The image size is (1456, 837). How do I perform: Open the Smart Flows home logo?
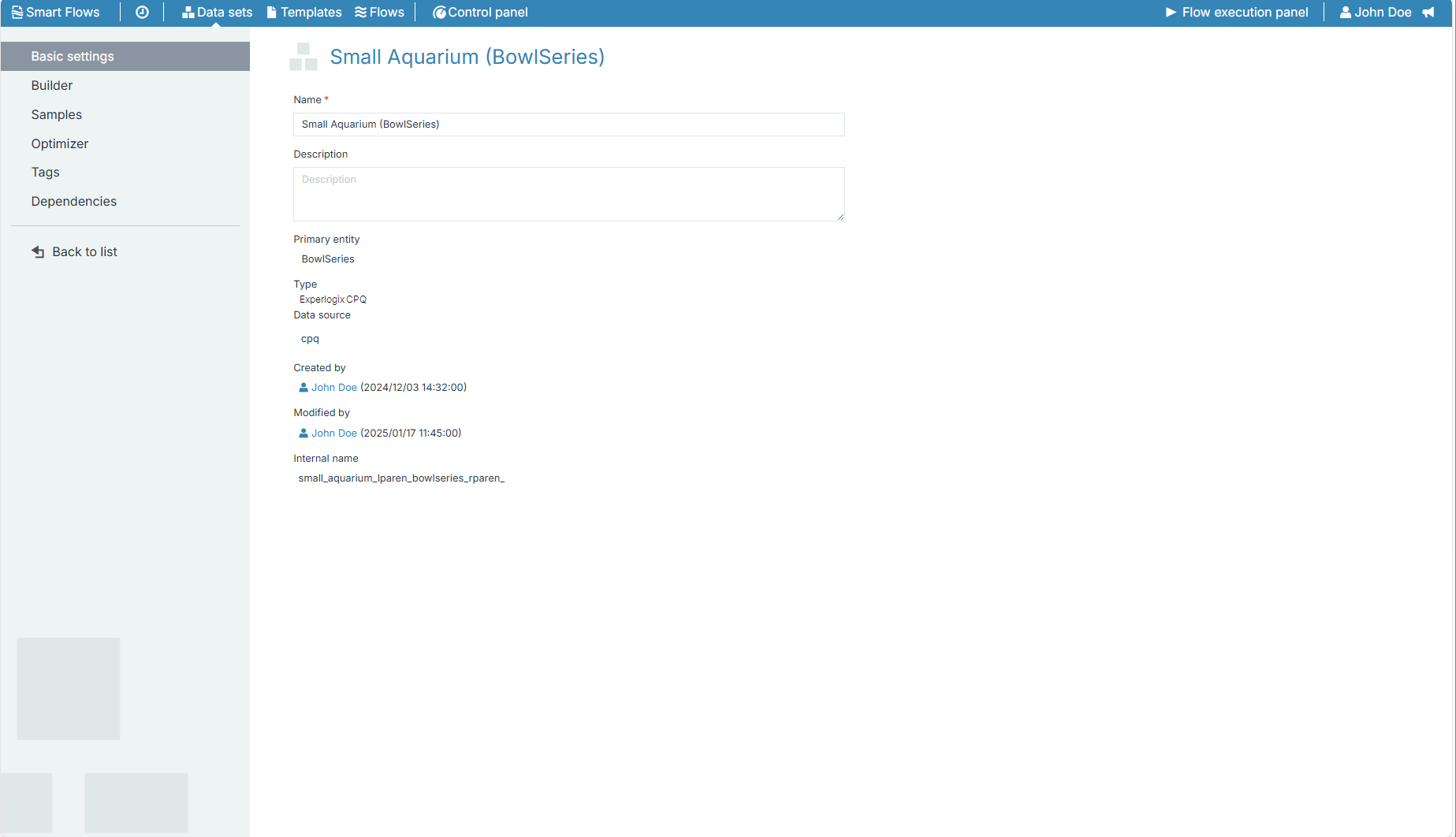(55, 13)
